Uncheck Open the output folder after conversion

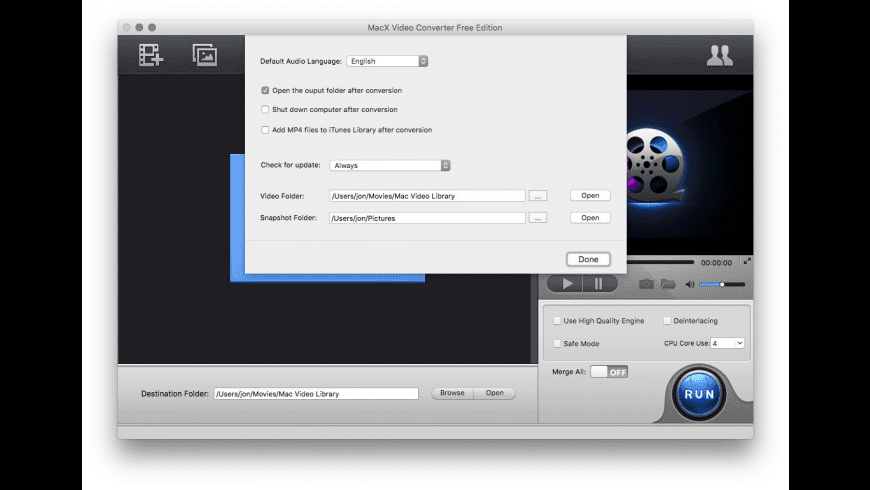tap(265, 90)
